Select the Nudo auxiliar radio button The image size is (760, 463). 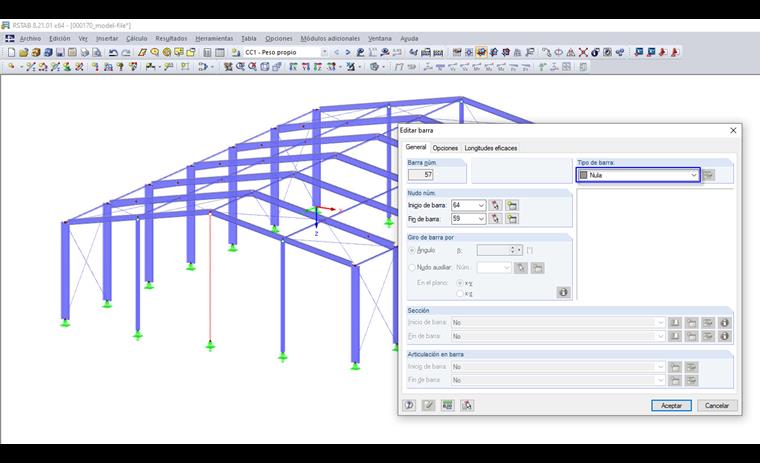point(412,267)
